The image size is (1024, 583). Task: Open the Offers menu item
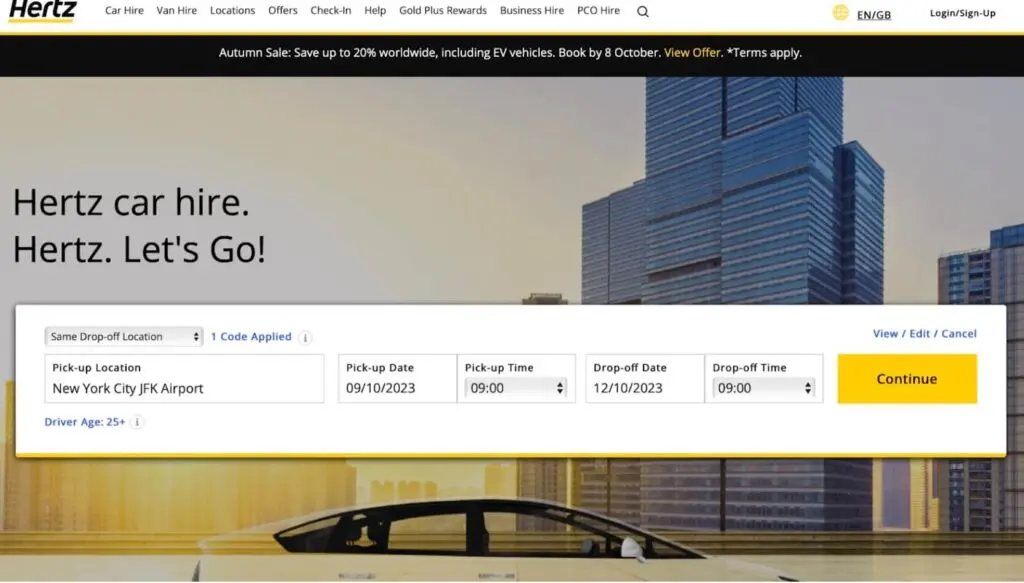click(283, 10)
